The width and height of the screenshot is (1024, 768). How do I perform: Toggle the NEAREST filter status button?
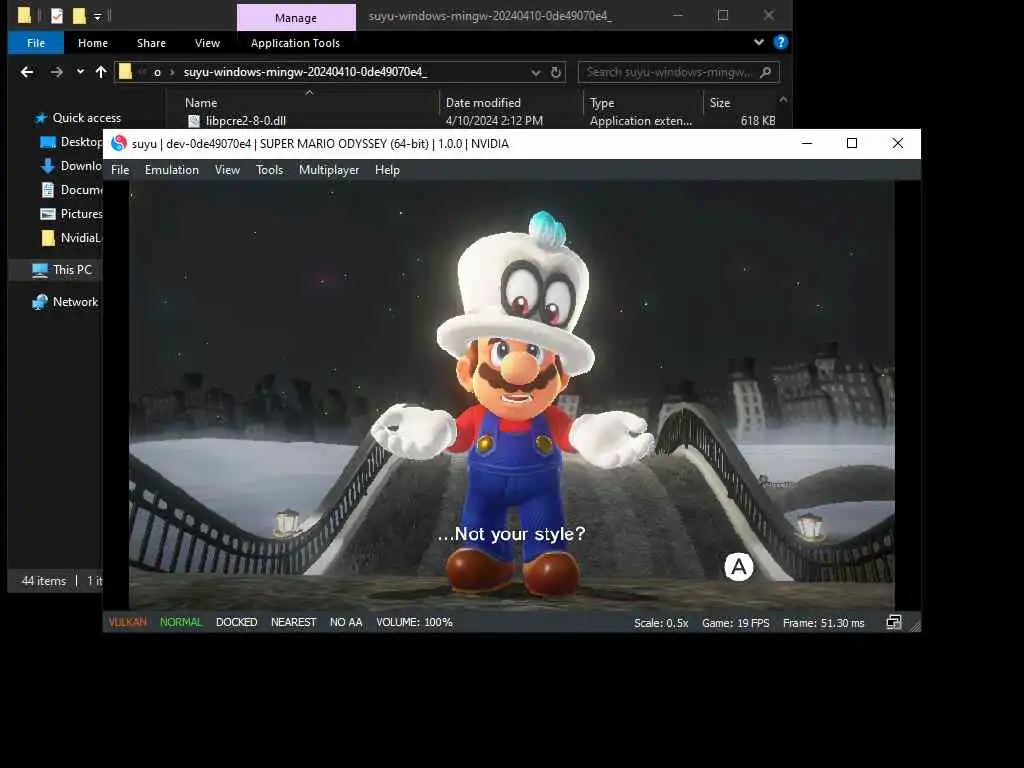pos(293,622)
